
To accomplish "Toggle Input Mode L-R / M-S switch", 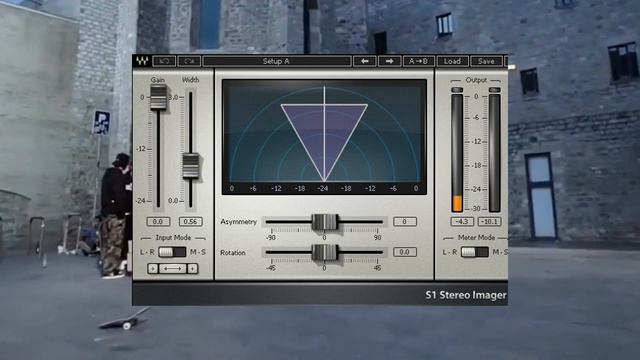I will pyautogui.click(x=172, y=252).
